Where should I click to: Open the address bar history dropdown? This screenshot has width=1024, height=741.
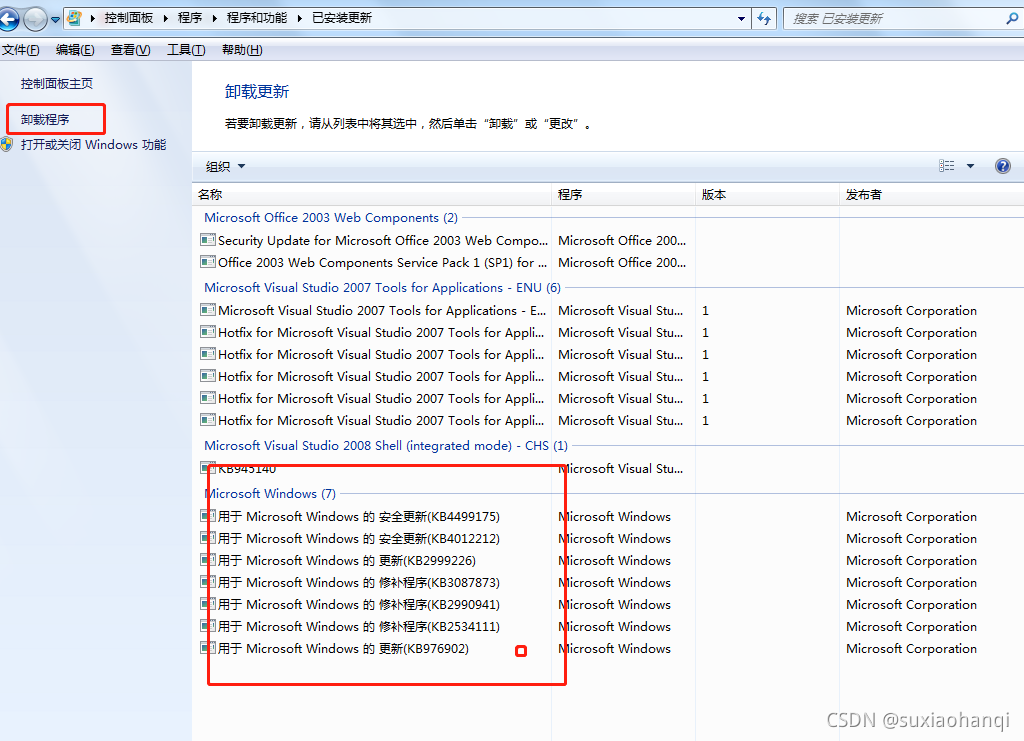pyautogui.click(x=741, y=18)
